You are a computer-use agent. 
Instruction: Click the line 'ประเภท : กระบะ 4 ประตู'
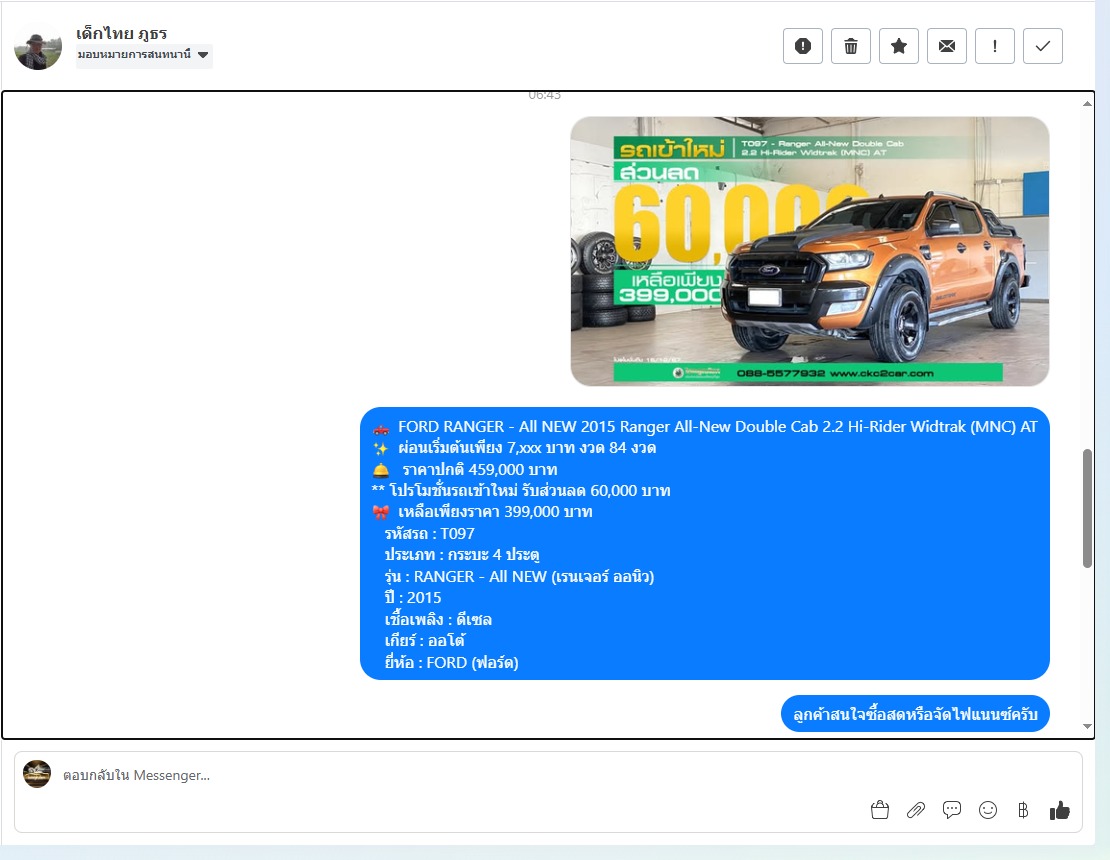coord(462,554)
